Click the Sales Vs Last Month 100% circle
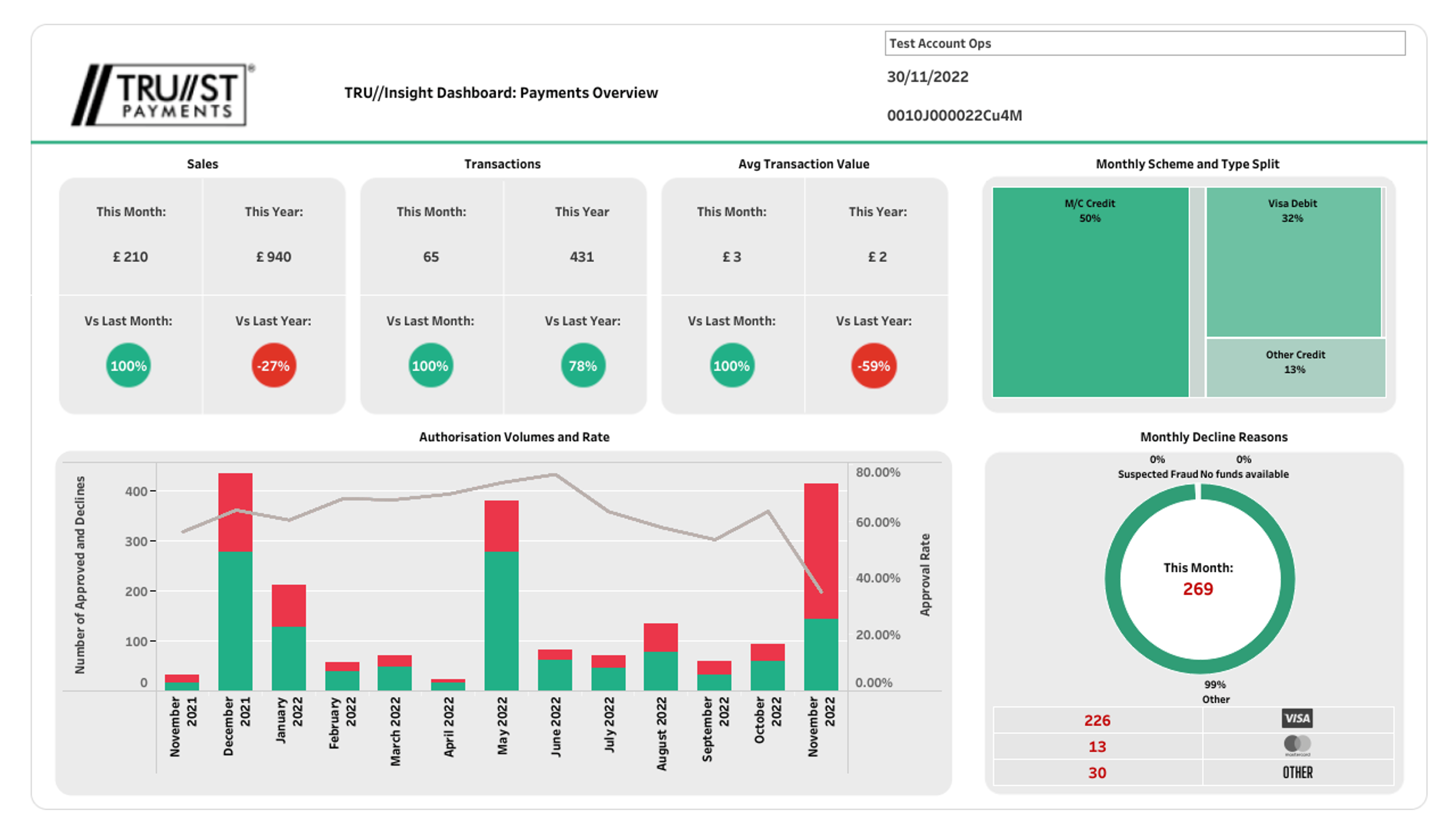Viewport: 1456px width, 819px height. [x=128, y=366]
